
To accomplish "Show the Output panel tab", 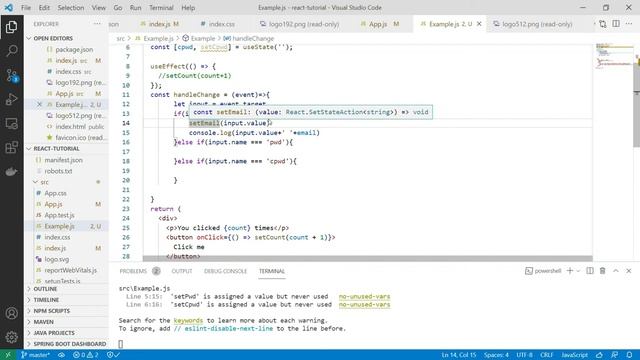I will pyautogui.click(x=182, y=271).
